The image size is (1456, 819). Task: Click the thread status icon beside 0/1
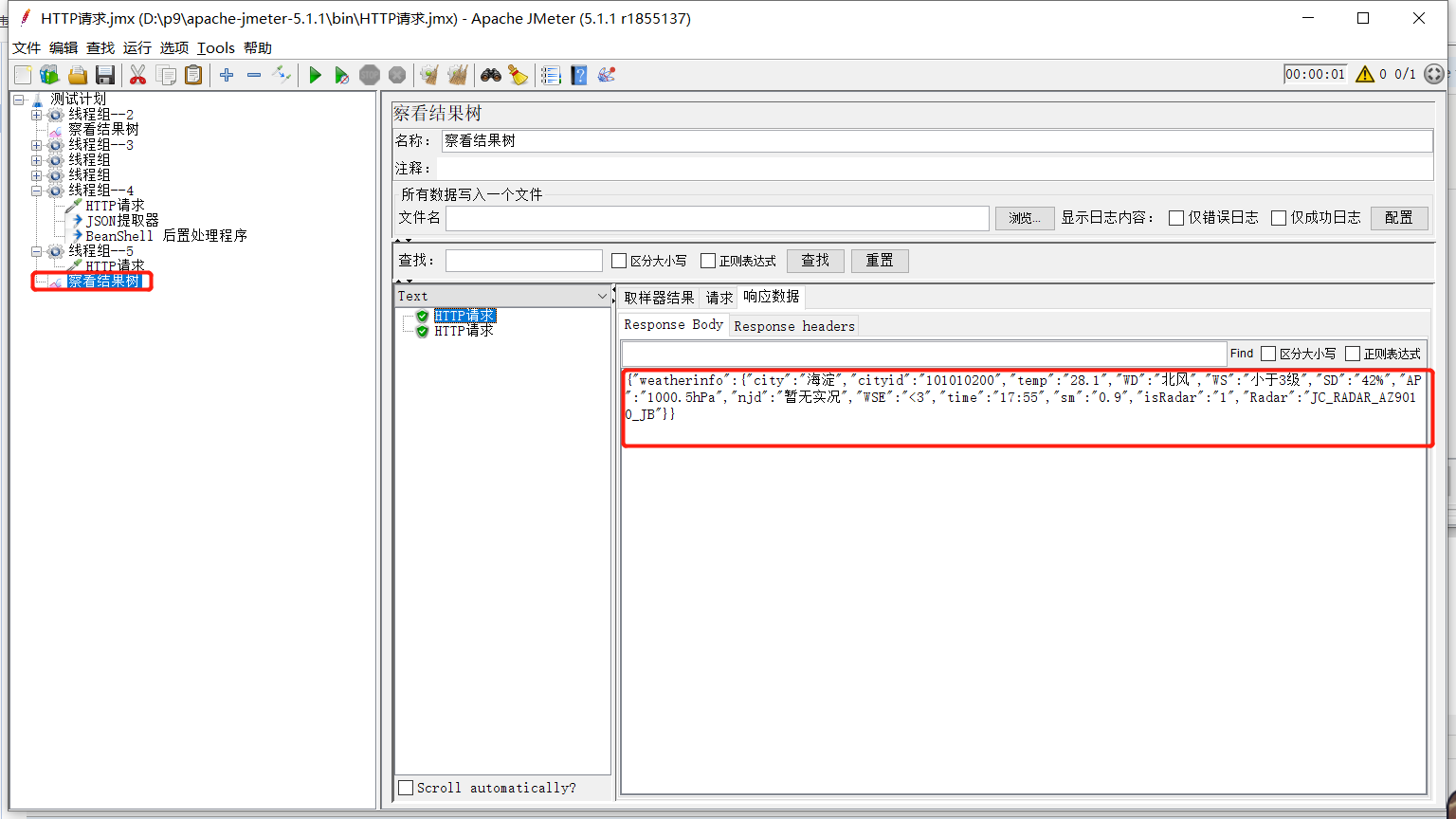coord(1434,74)
